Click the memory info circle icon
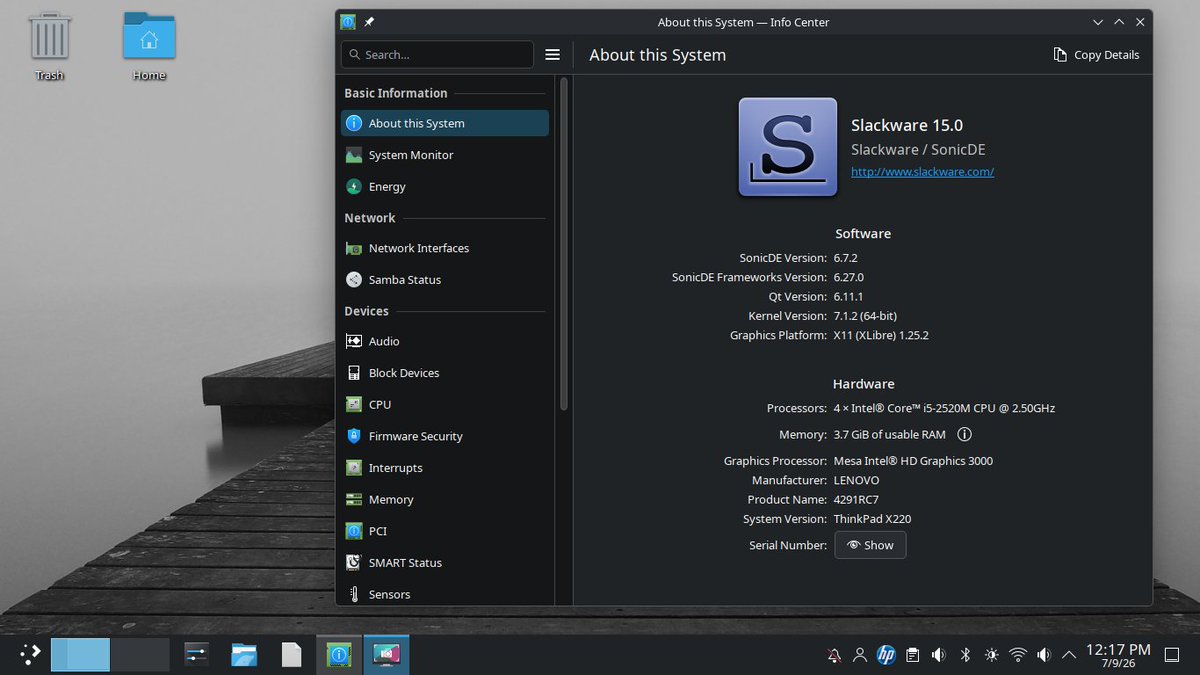This screenshot has width=1200, height=675. click(x=964, y=435)
